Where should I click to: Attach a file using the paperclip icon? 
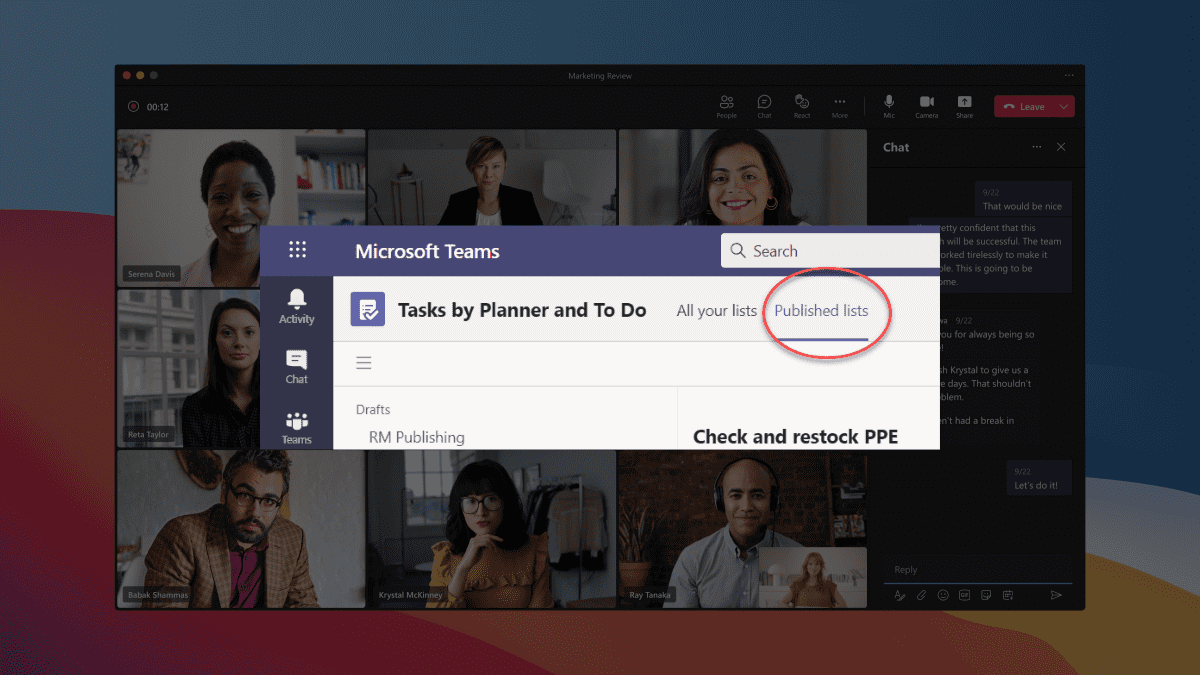(x=921, y=595)
